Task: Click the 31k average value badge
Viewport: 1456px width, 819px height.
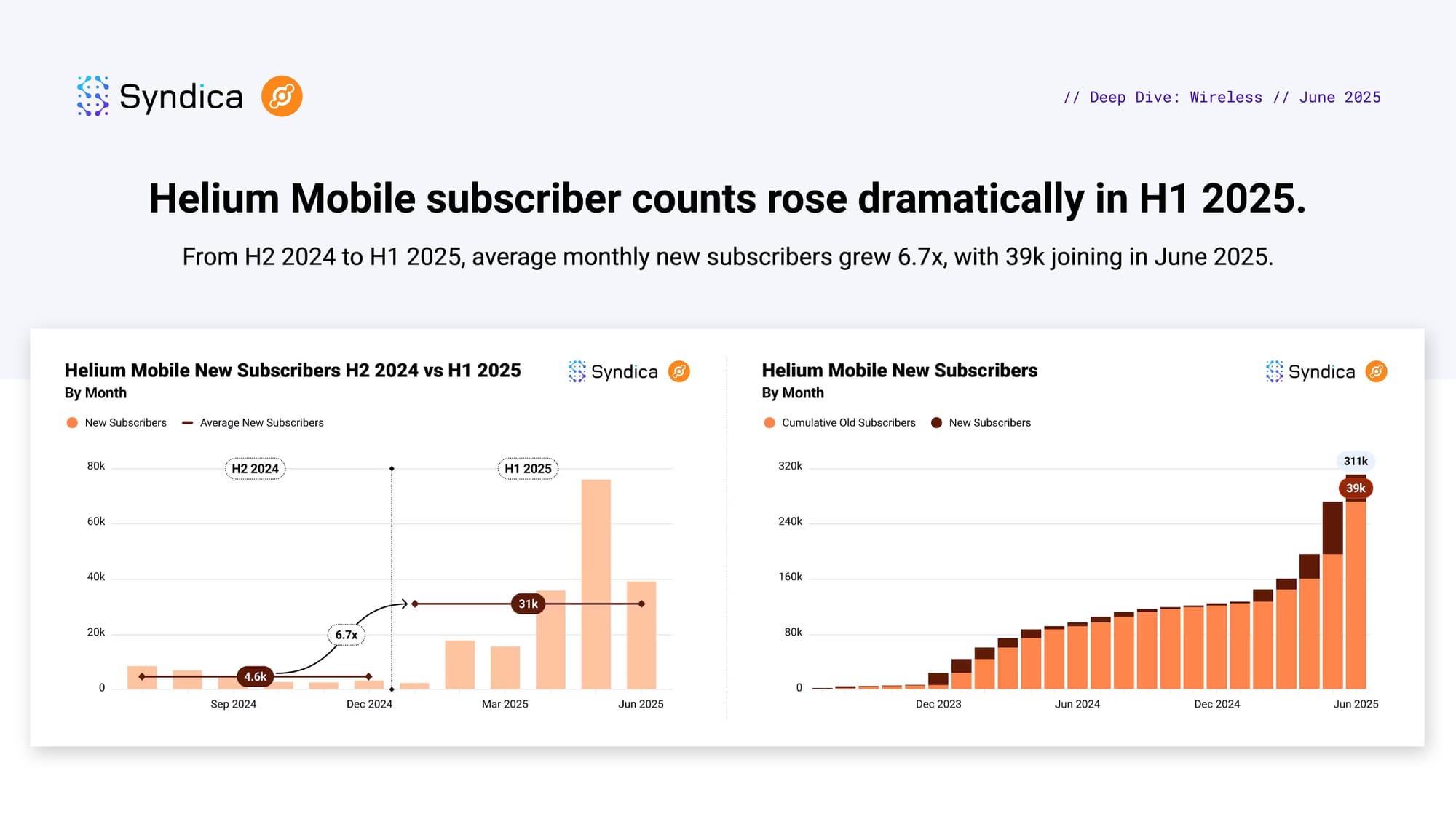Action: point(528,604)
